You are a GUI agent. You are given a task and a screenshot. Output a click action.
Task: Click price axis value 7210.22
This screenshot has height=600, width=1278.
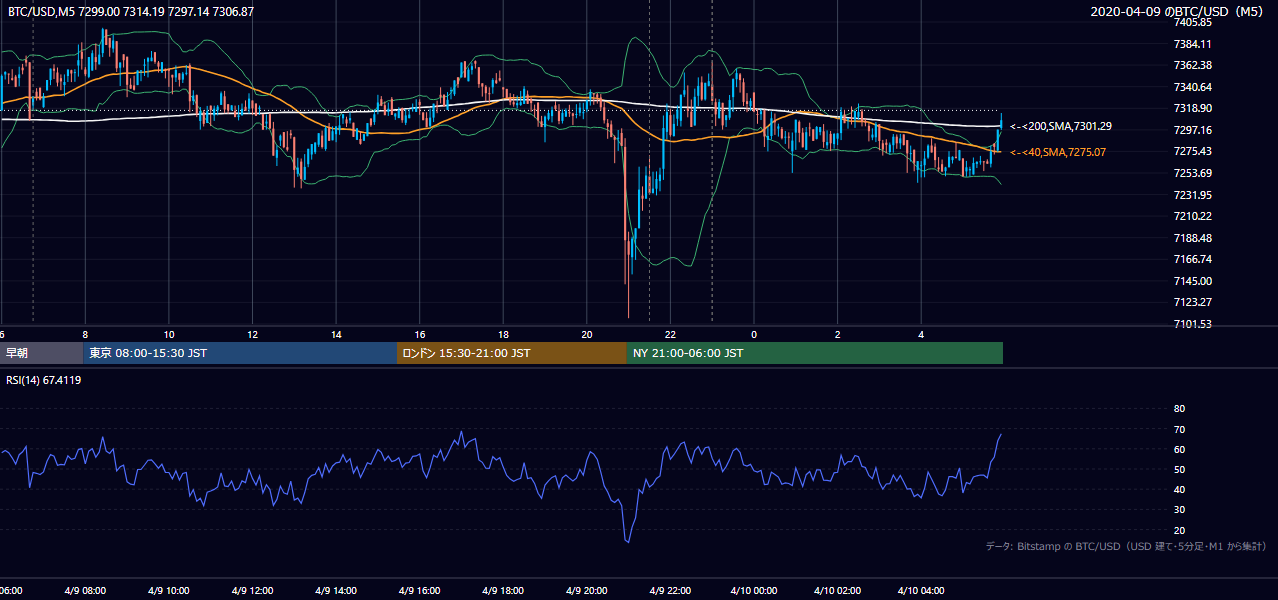(x=1193, y=216)
